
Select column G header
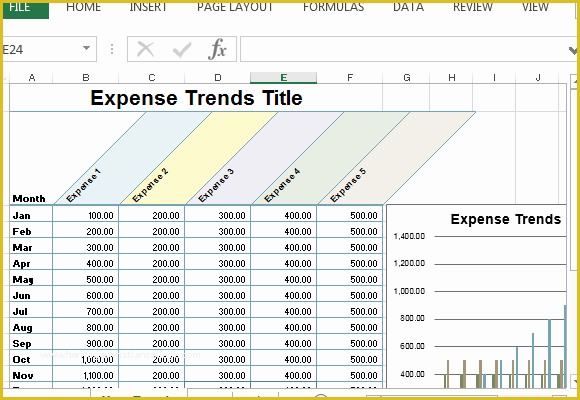(407, 78)
